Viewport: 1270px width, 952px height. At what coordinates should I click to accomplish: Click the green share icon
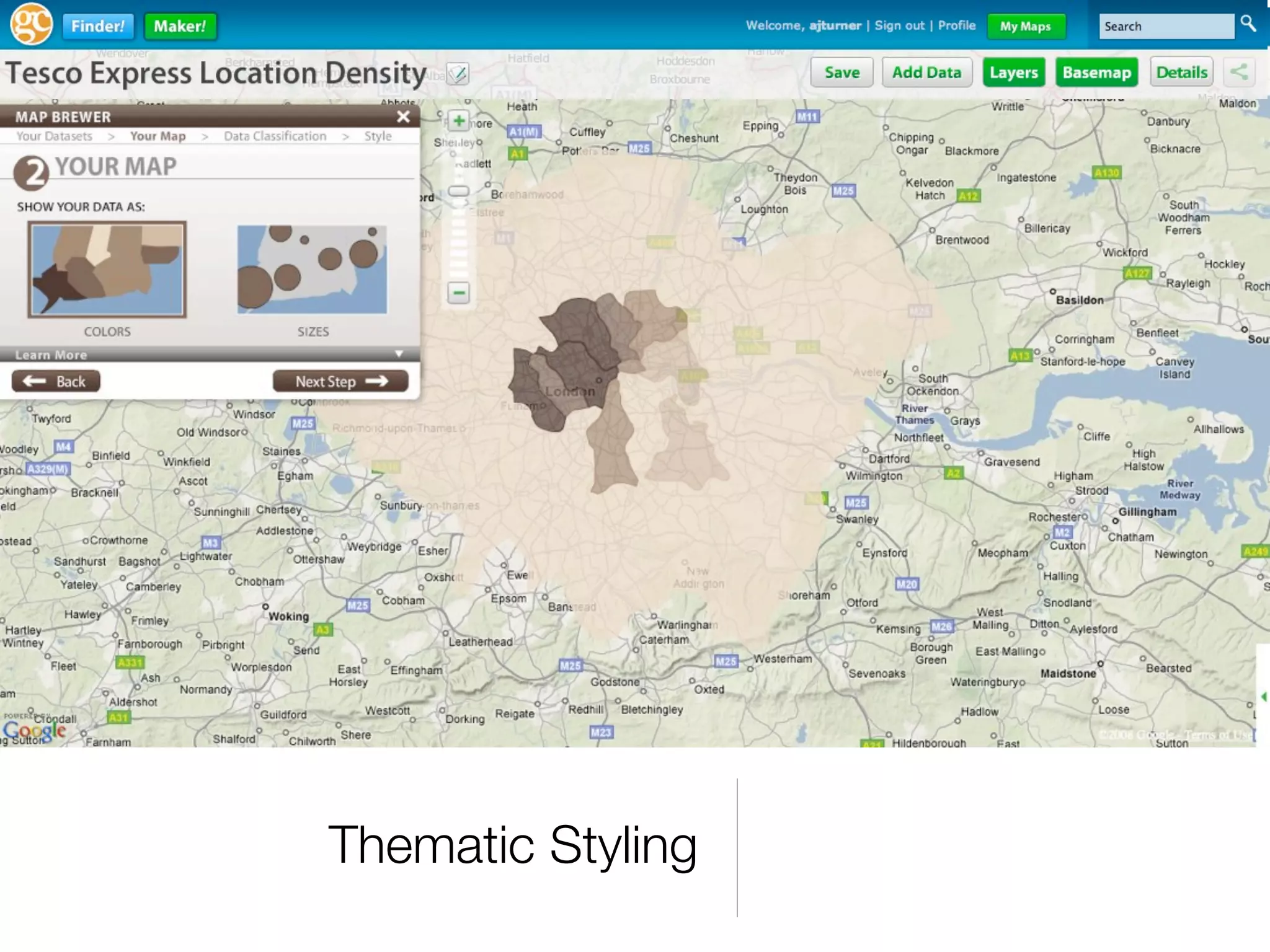click(1239, 73)
